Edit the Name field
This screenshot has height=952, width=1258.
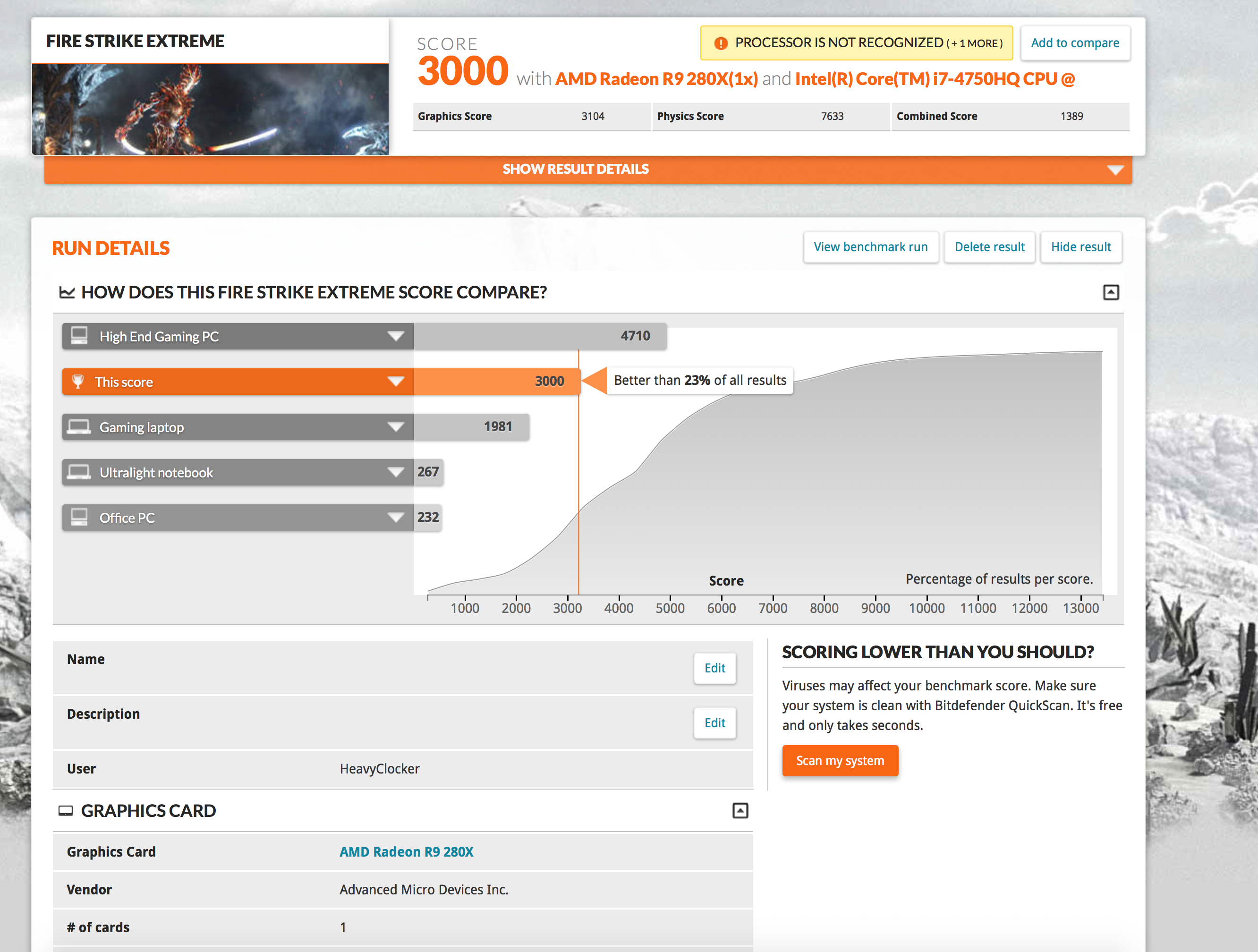click(715, 668)
